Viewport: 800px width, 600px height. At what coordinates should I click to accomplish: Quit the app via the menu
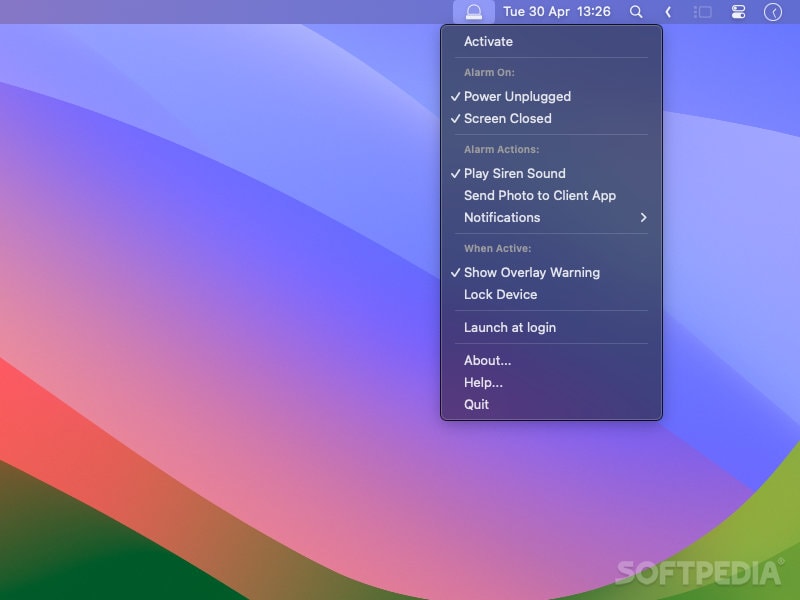475,404
